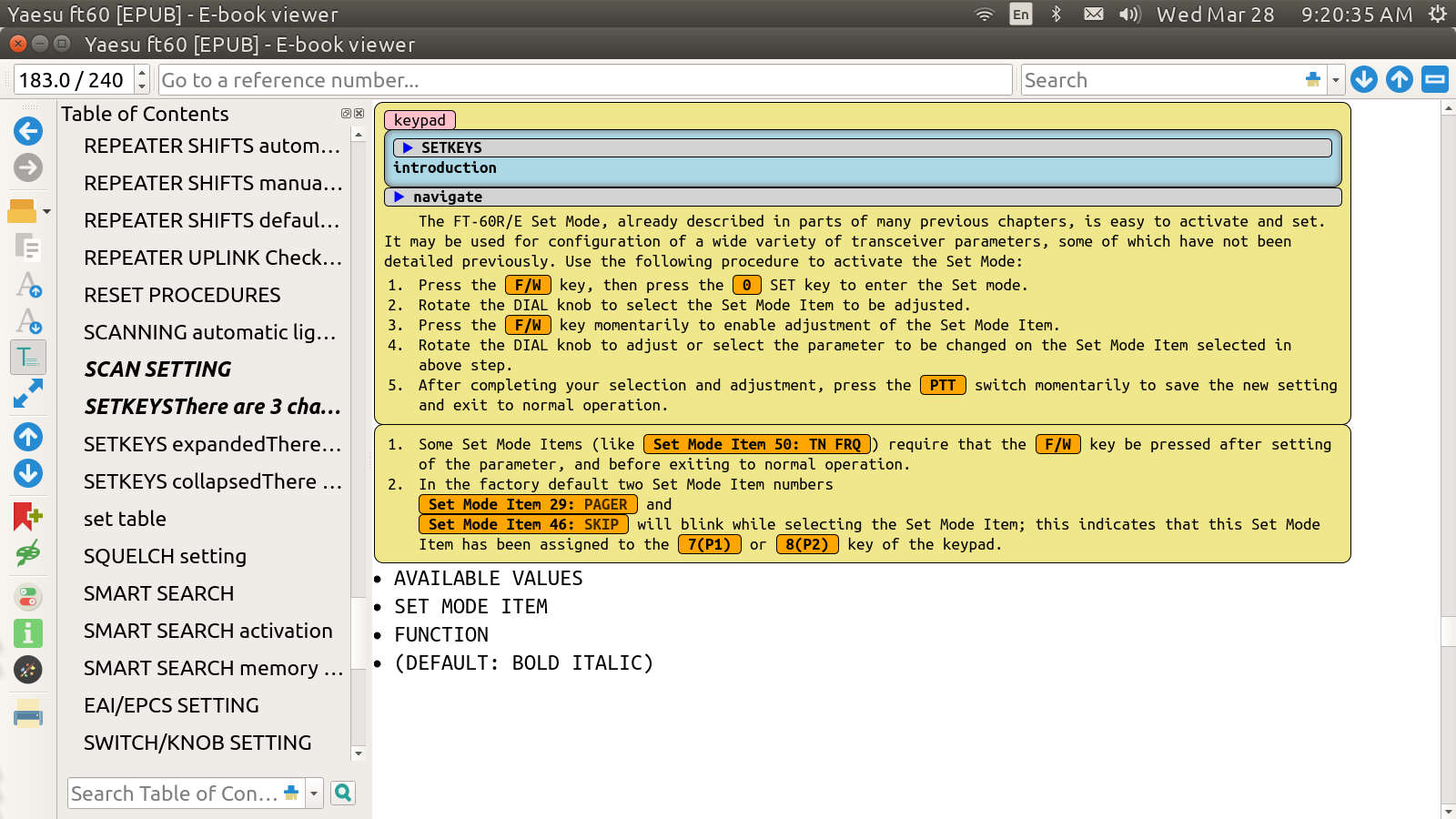Click the dark round lookup icon in sidebar
Image resolution: width=1456 pixels, height=819 pixels.
point(28,670)
